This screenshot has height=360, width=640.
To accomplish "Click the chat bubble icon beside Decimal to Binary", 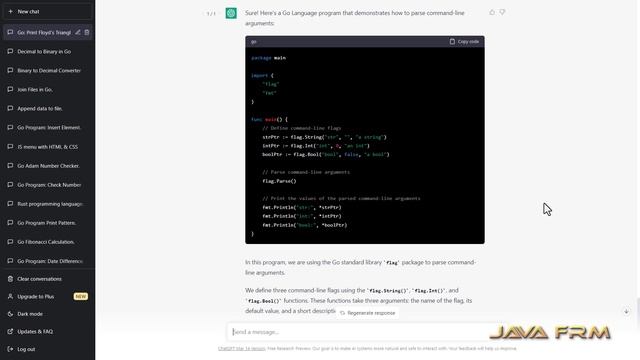I will [x=10, y=51].
